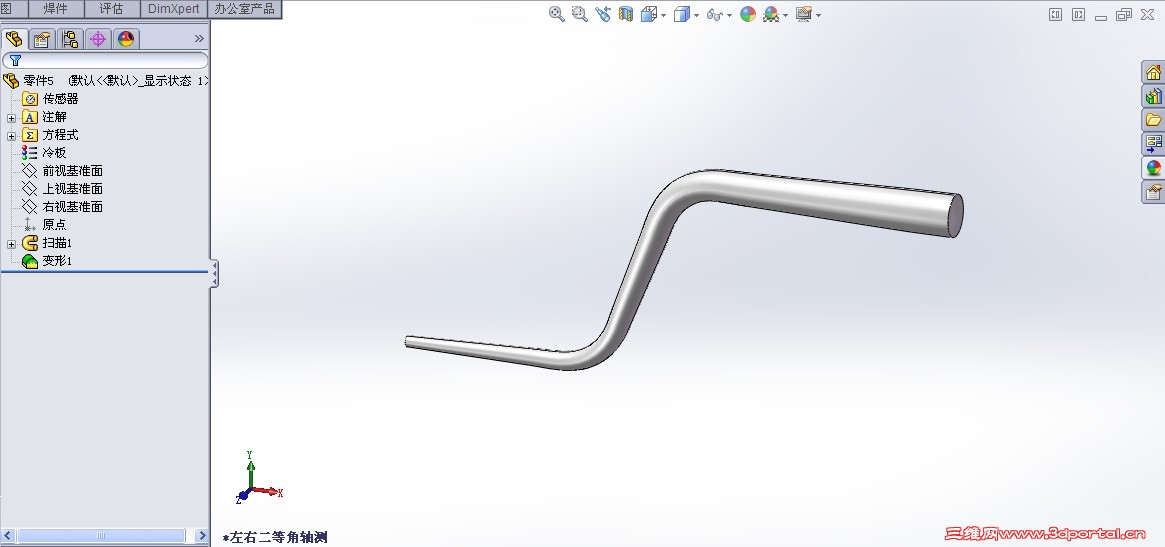The width and height of the screenshot is (1165, 547).
Task: Open the 评估 evaluate tab
Action: tap(111, 9)
